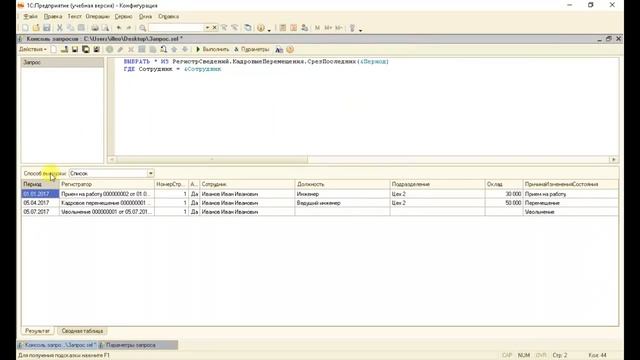Select the 05.04.2017 period cell
The height and width of the screenshot is (360, 640).
[x=40, y=203]
